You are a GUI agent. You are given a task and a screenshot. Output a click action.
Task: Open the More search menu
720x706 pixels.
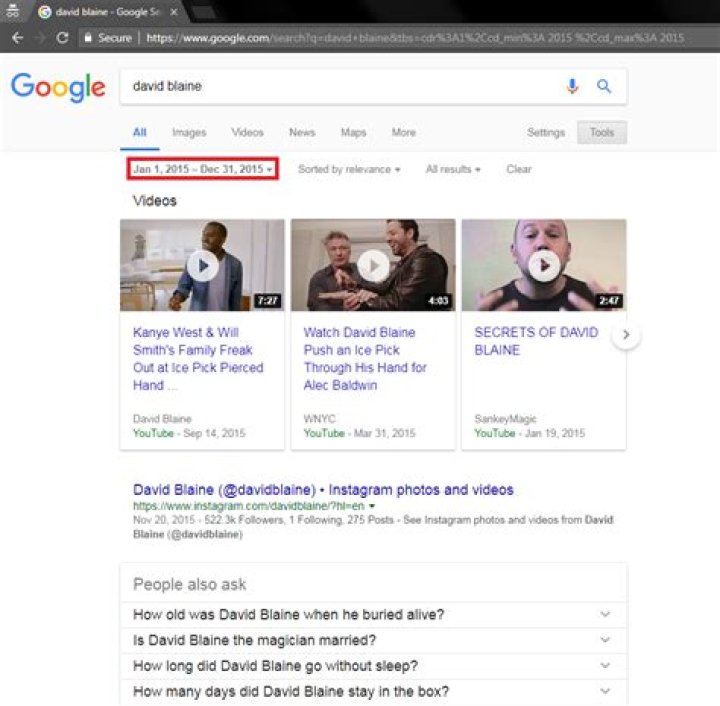404,132
